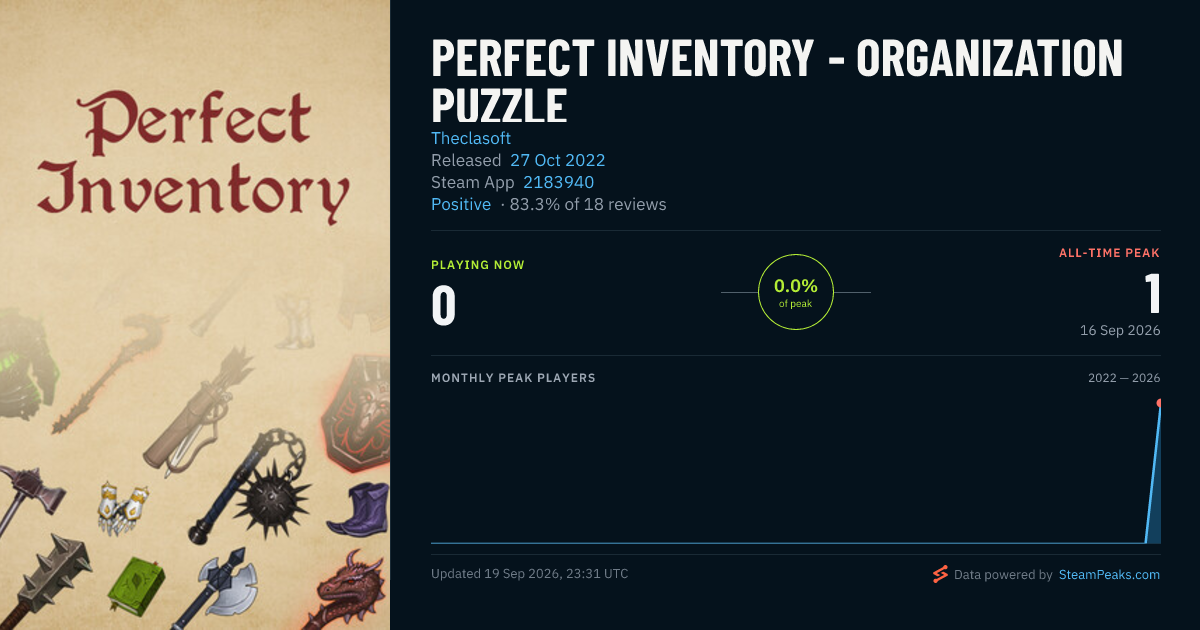
Task: Click the arrow quiver item icon
Action: (x=199, y=411)
